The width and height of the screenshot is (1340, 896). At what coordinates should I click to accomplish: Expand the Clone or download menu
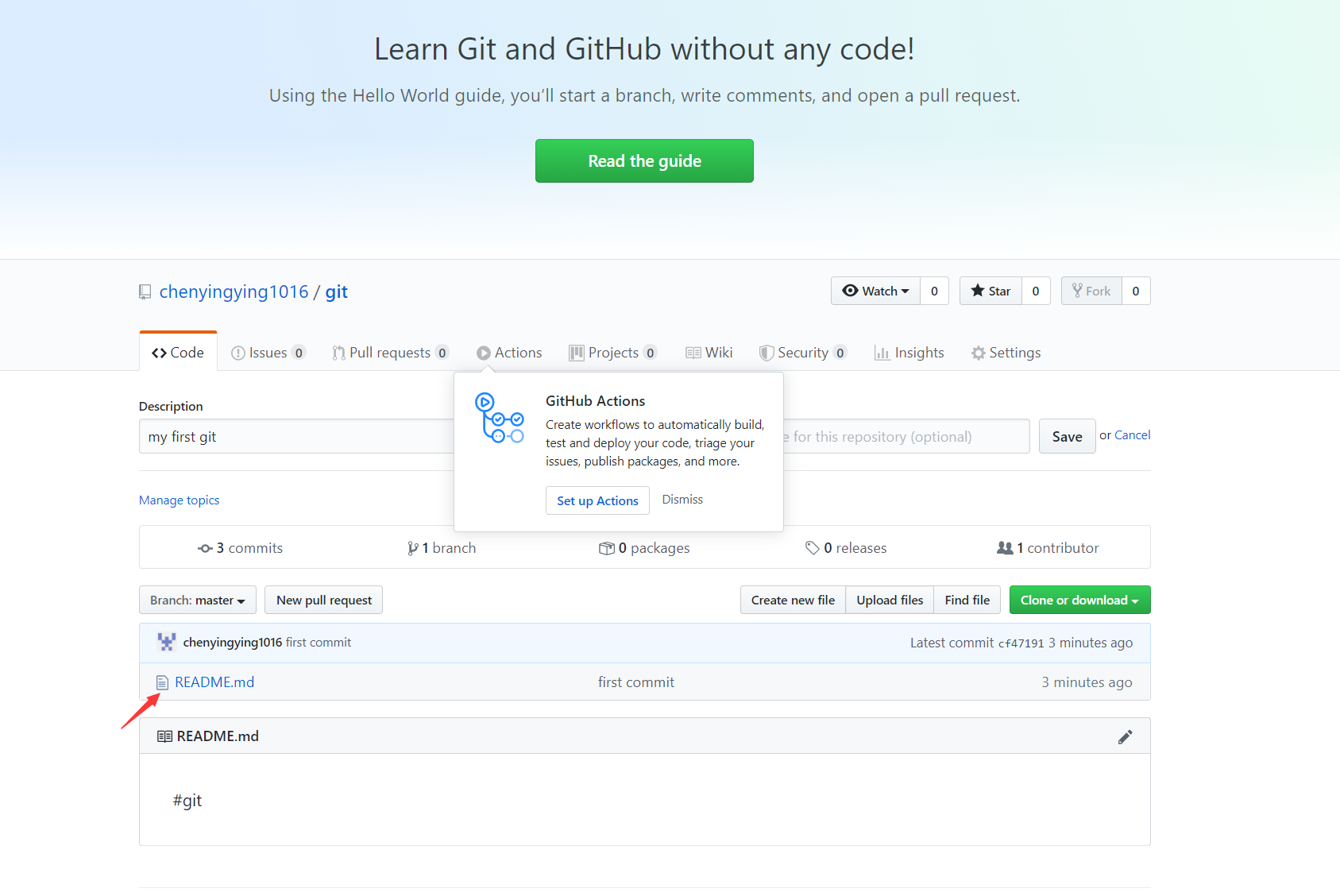pyautogui.click(x=1079, y=600)
